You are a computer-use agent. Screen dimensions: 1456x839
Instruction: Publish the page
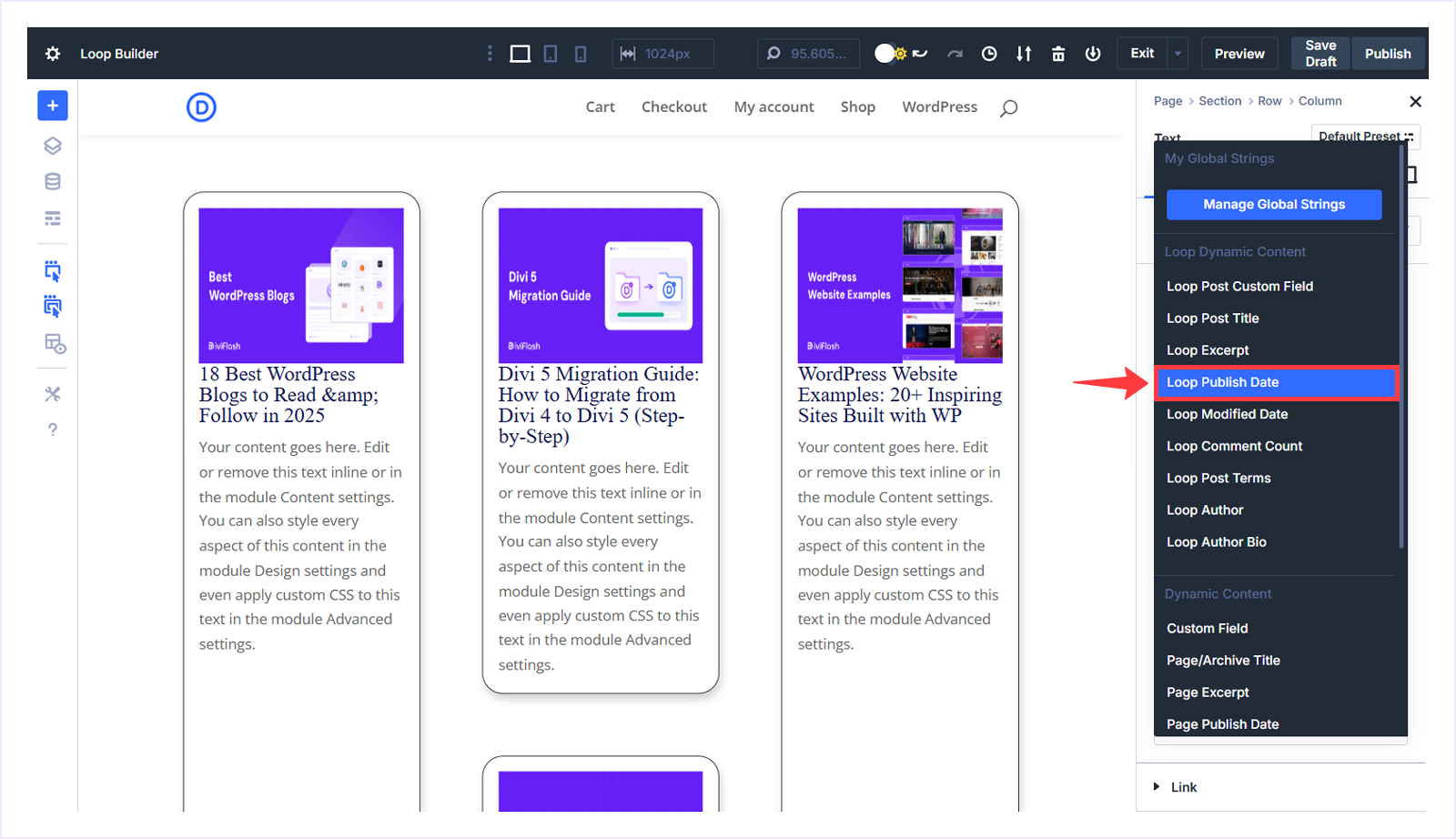[1388, 53]
